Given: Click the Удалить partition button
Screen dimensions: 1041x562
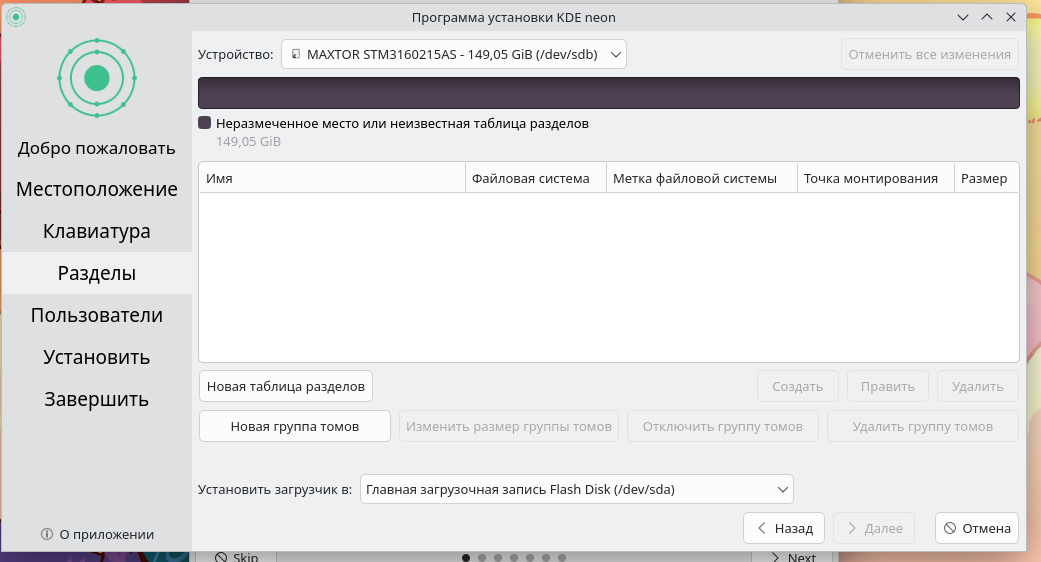Looking at the screenshot, I should (x=978, y=386).
